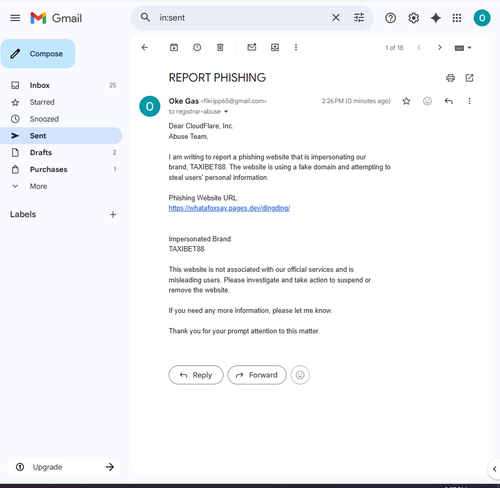500x488 pixels.
Task: Click the Gmail logo
Action: (x=56, y=18)
